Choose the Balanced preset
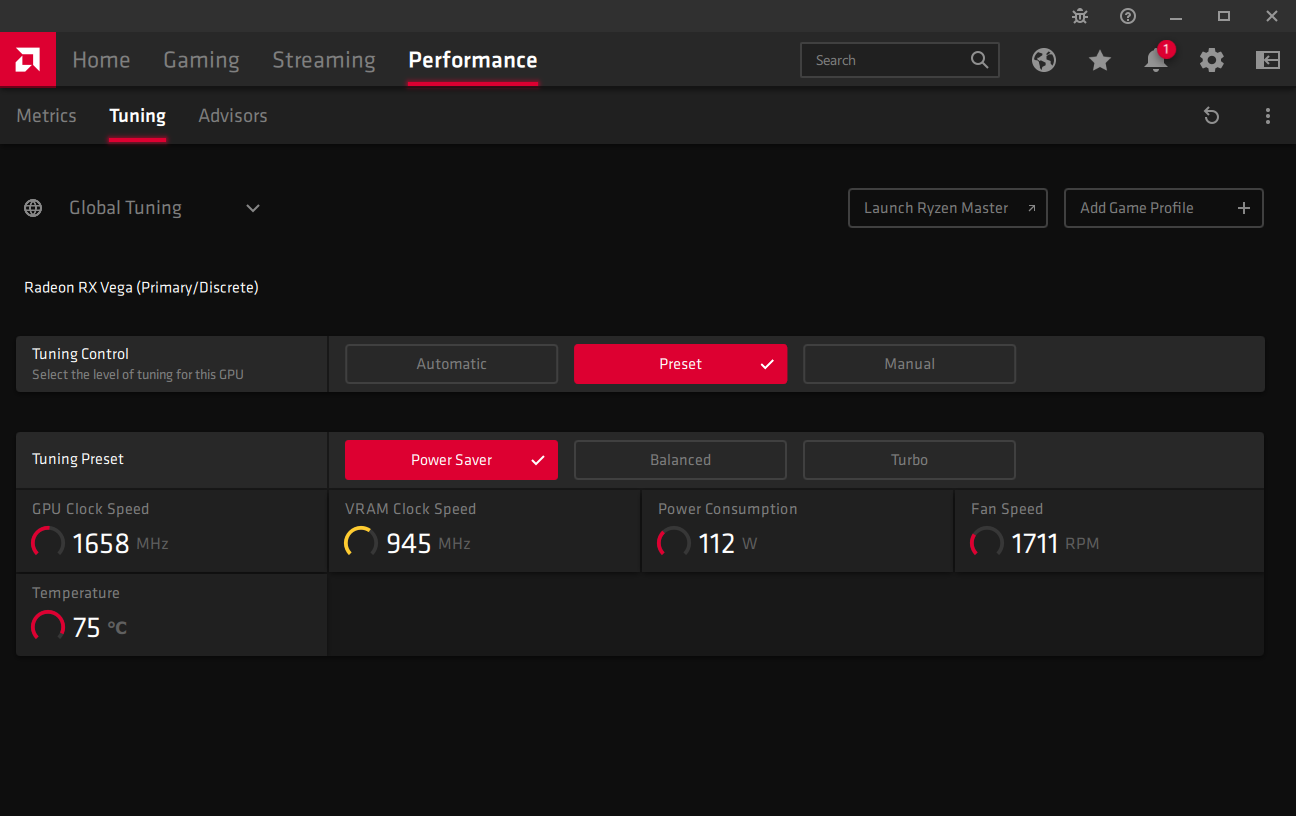 [x=680, y=460]
